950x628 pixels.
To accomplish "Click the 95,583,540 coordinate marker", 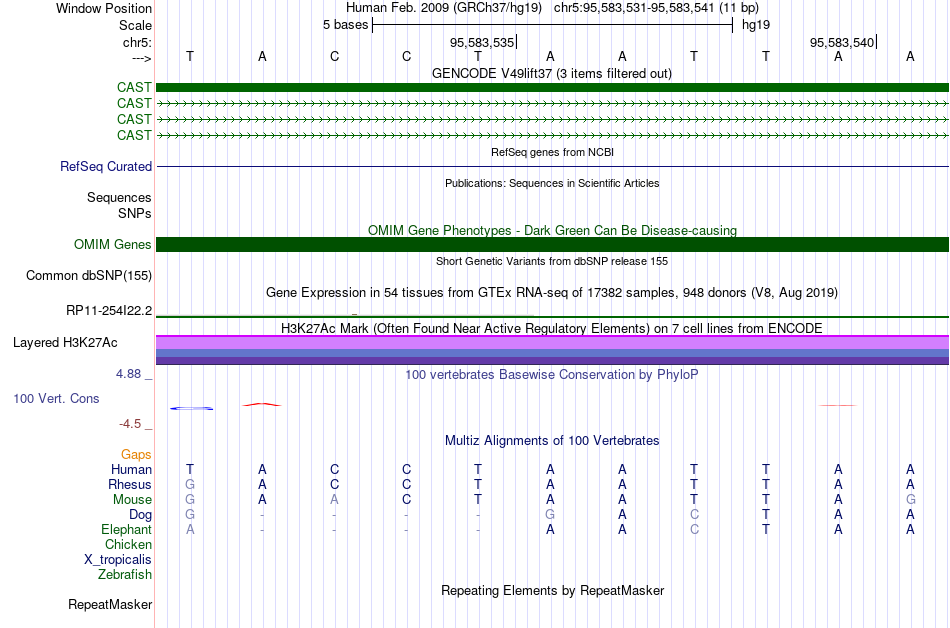I will (x=843, y=42).
